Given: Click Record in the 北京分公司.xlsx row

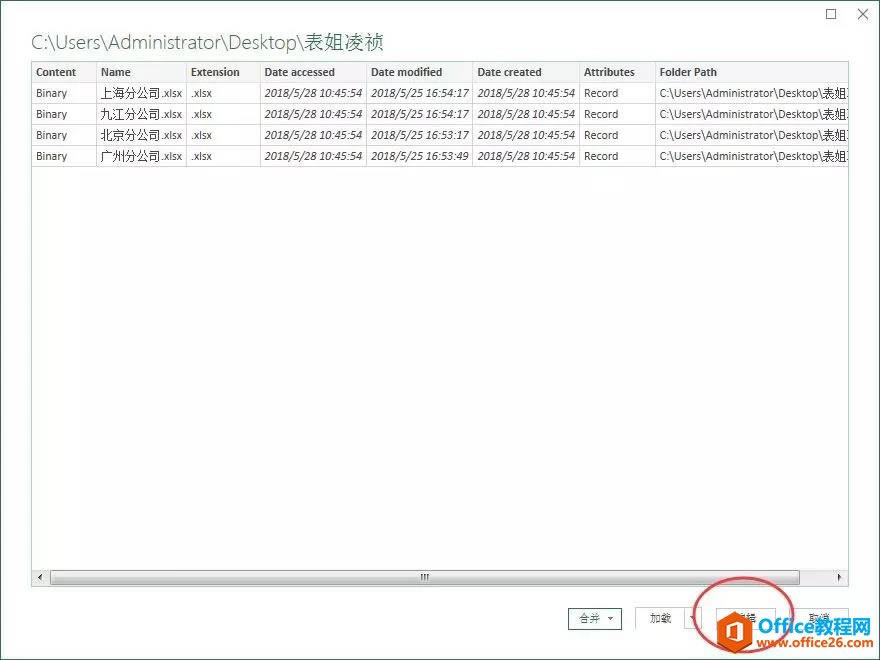Looking at the screenshot, I should tap(617, 135).
